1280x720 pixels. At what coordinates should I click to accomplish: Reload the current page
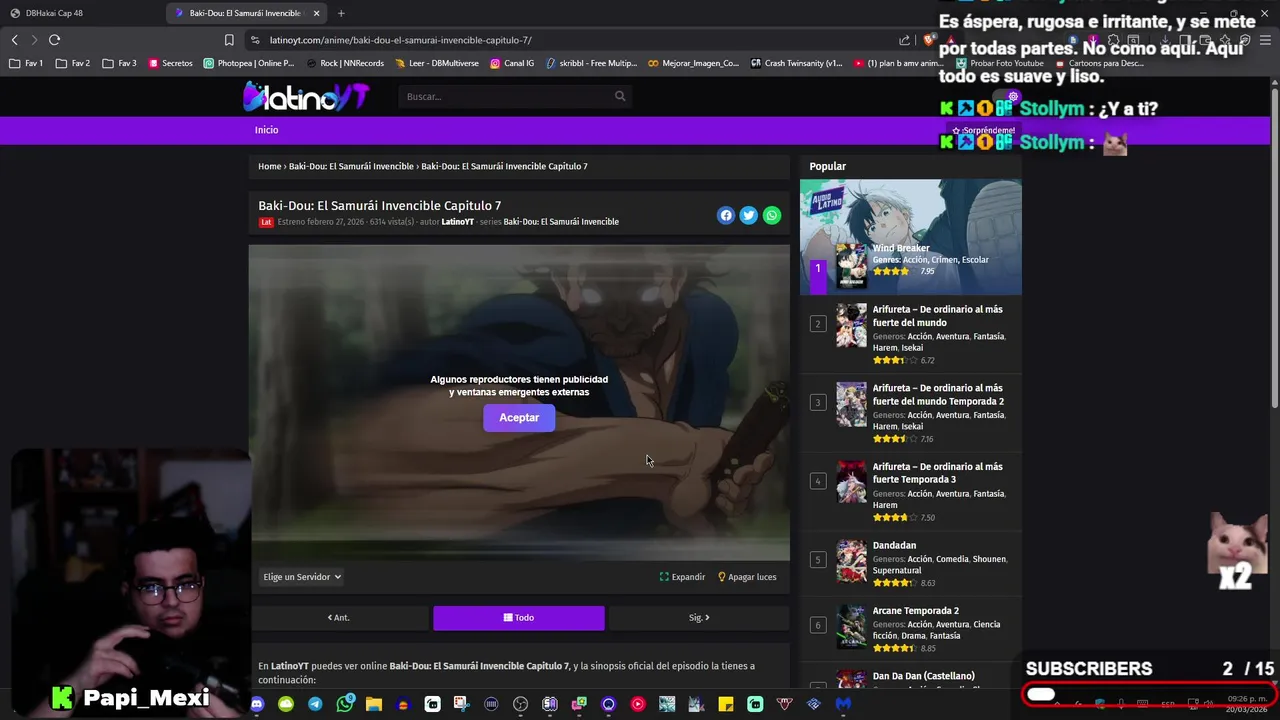tap(54, 40)
